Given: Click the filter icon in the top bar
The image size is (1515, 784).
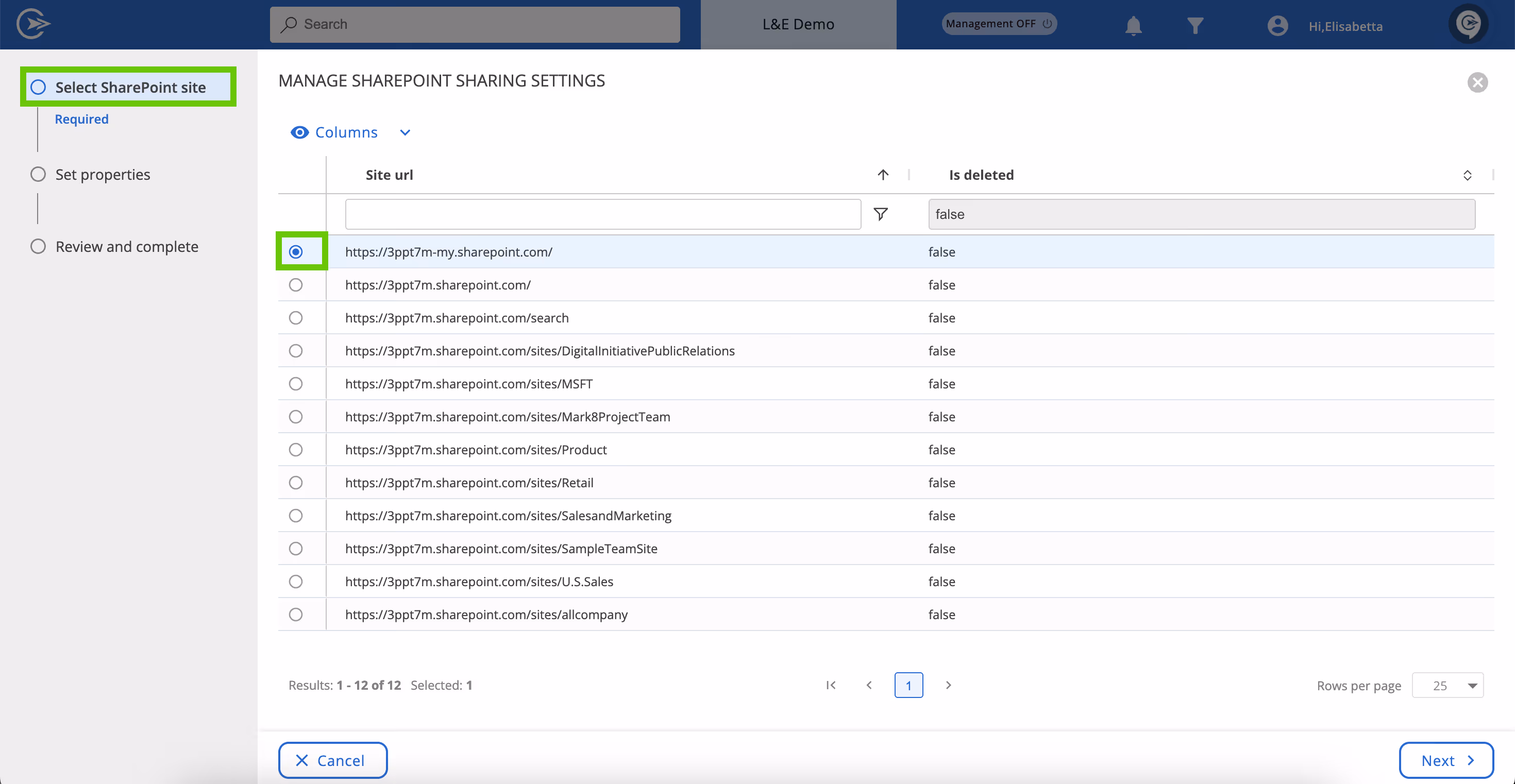Looking at the screenshot, I should tap(1195, 25).
